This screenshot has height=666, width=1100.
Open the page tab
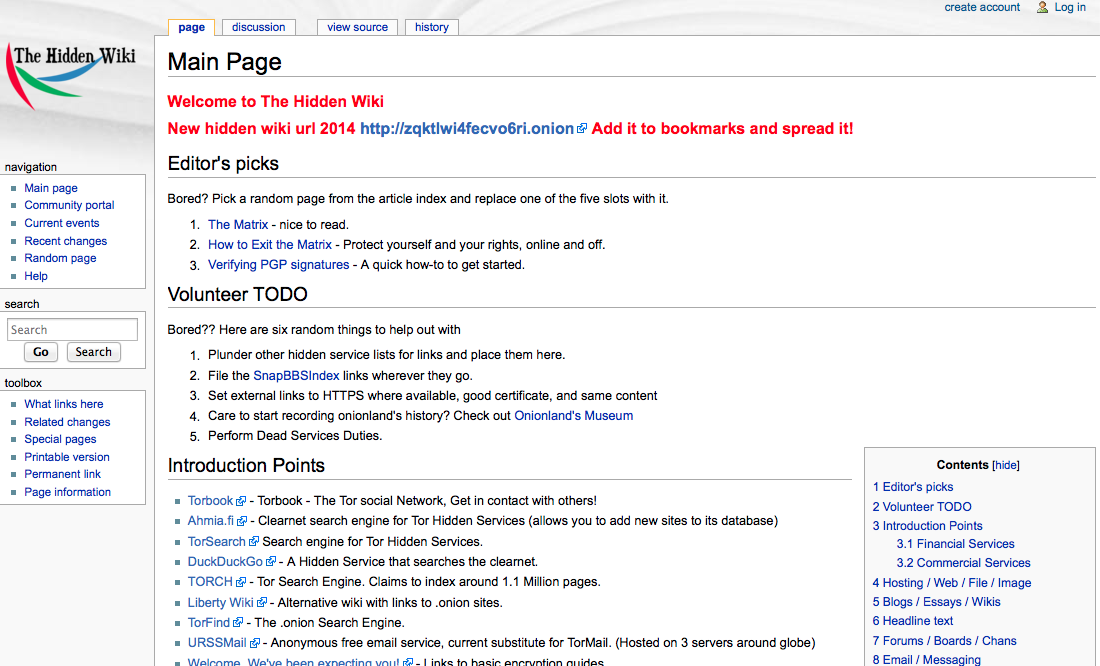(192, 27)
